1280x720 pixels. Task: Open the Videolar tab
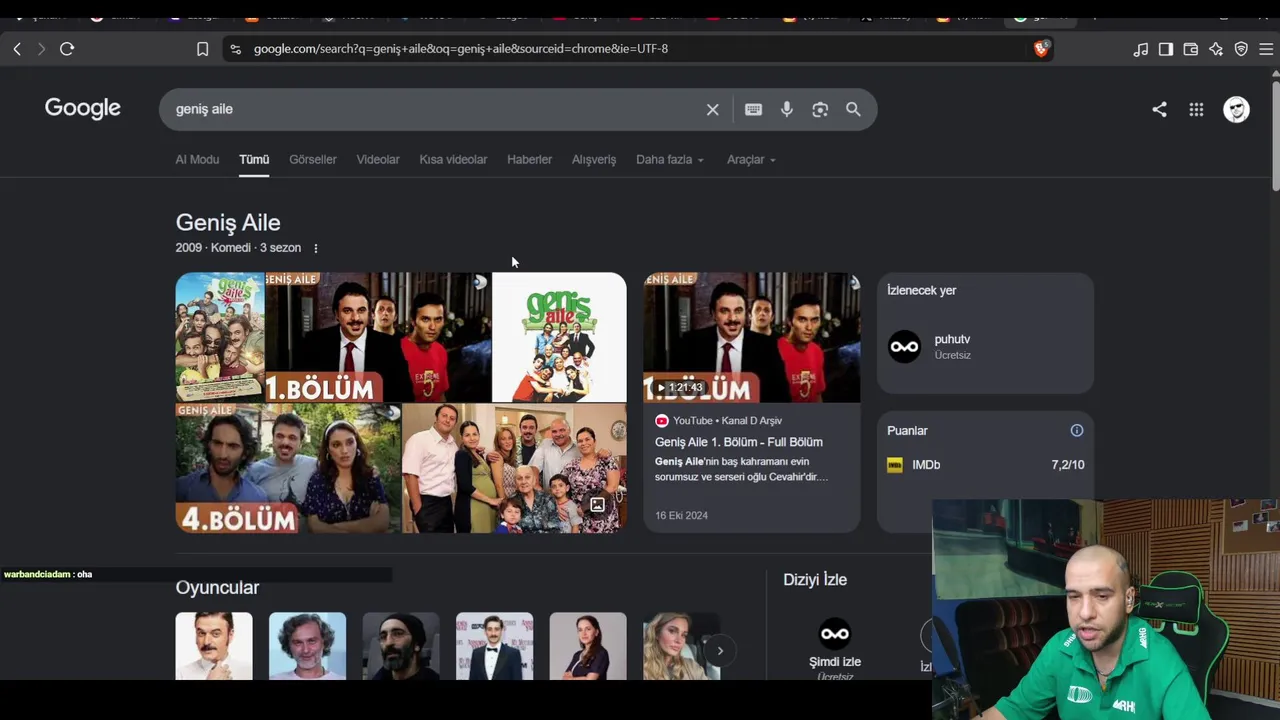tap(378, 160)
